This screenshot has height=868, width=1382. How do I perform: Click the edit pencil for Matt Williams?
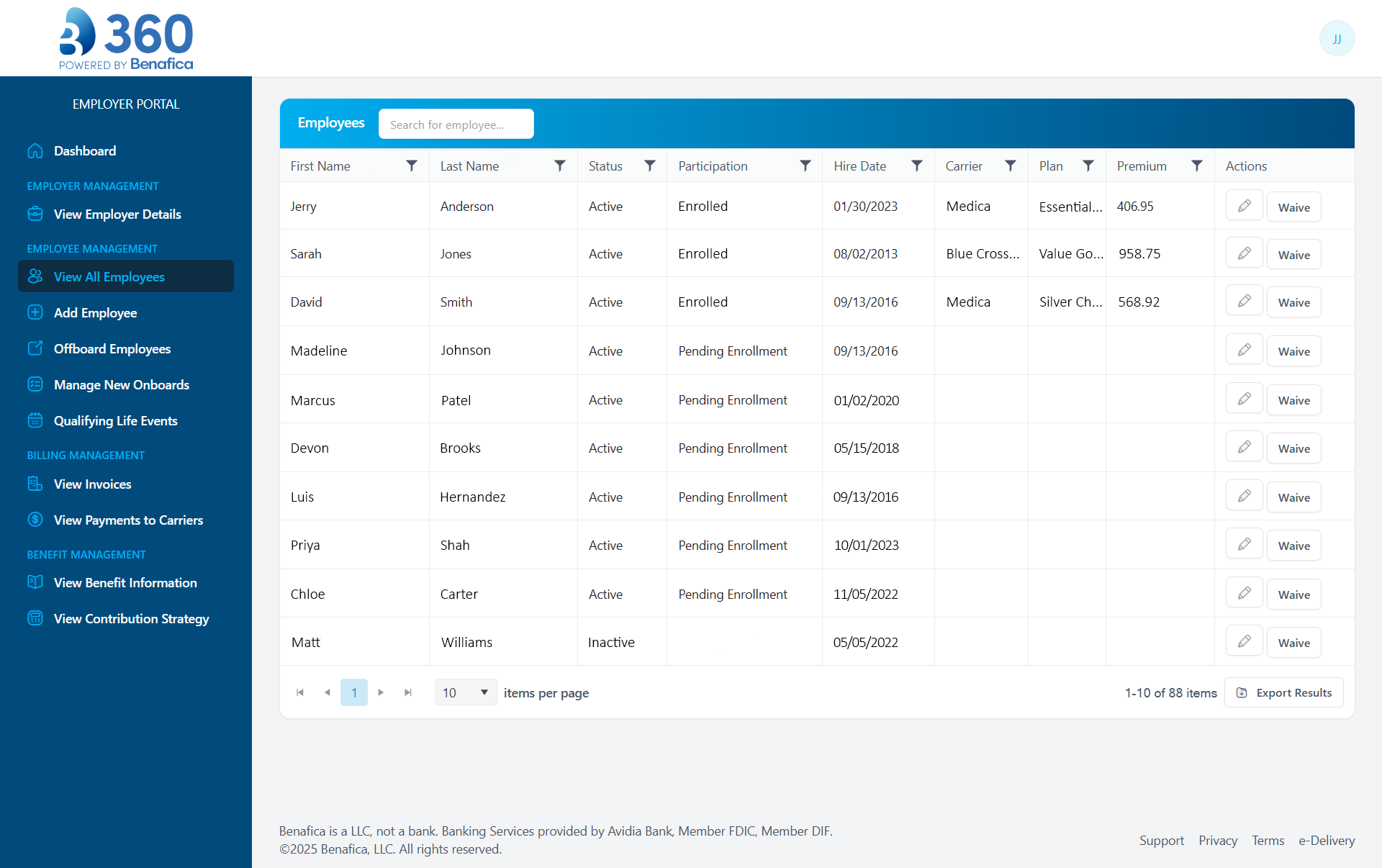point(1244,641)
